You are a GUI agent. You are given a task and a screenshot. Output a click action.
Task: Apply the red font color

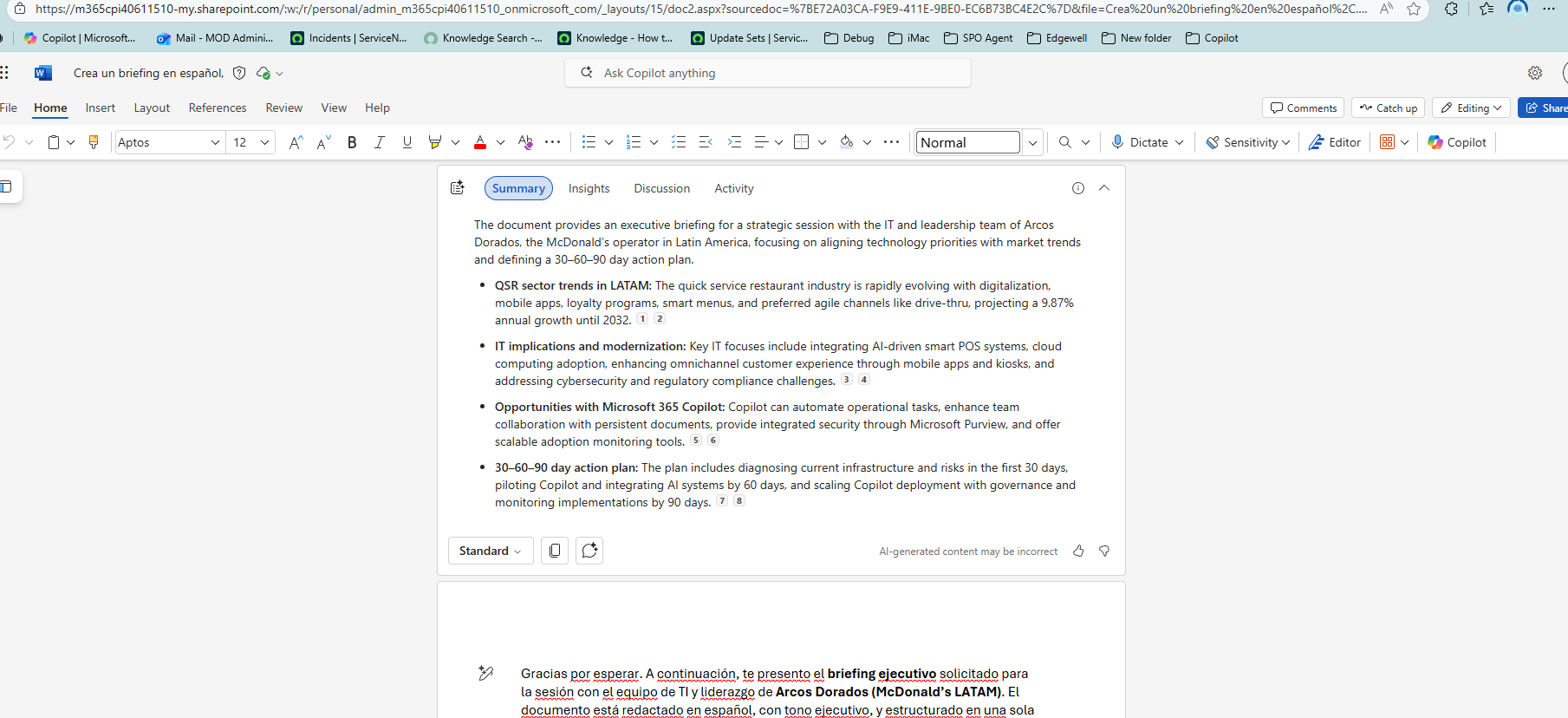(480, 142)
